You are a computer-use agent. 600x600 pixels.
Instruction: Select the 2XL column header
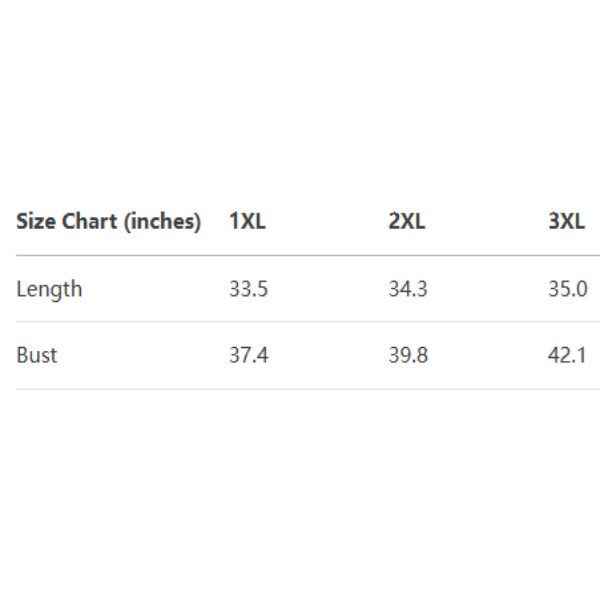407,221
